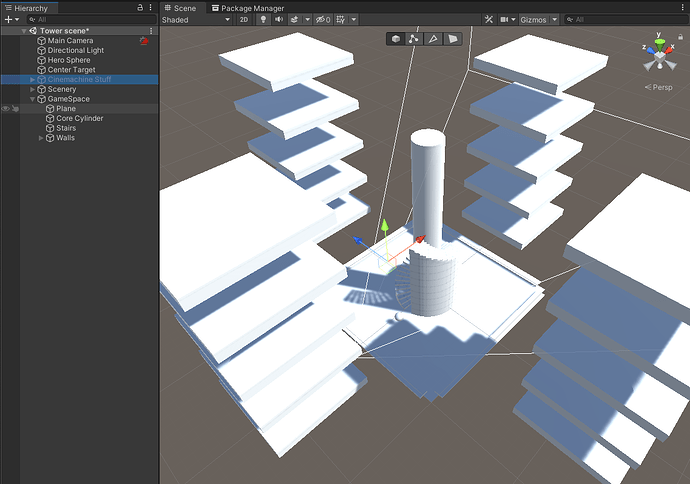Image resolution: width=690 pixels, height=484 pixels.
Task: Toggle Persp projection label
Action: click(x=659, y=87)
